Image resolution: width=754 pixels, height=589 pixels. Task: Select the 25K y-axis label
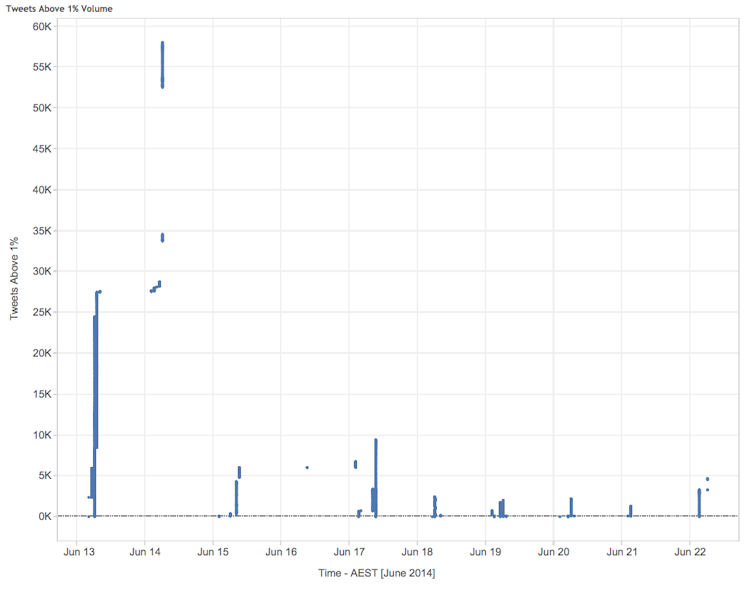pyautogui.click(x=42, y=312)
